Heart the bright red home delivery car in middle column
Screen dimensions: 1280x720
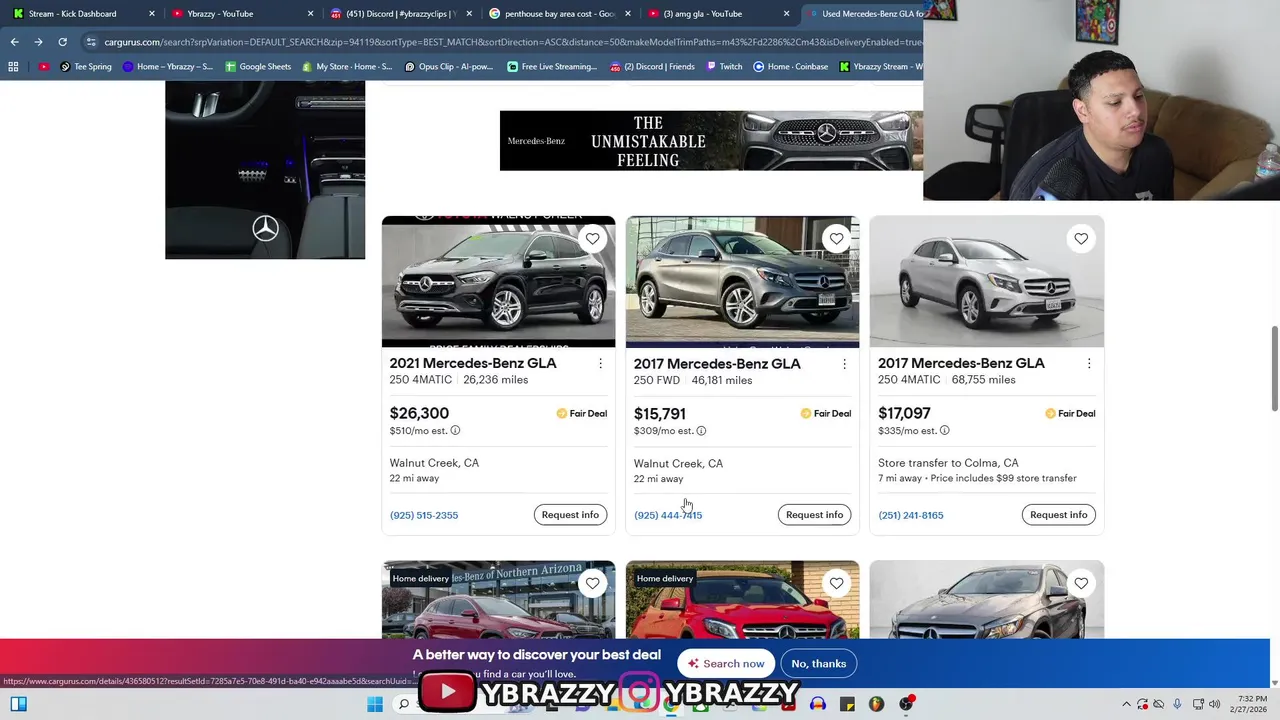(x=836, y=583)
